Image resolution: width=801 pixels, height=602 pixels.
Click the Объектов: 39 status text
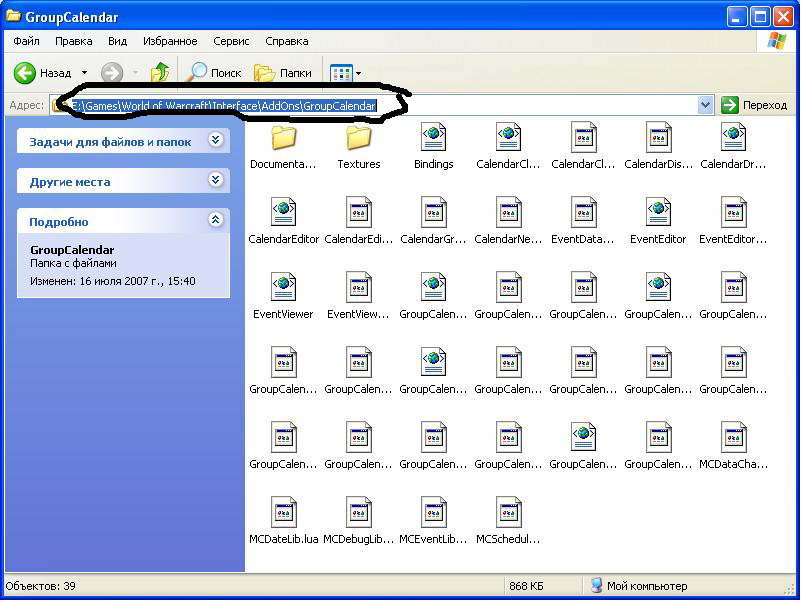coord(40,586)
